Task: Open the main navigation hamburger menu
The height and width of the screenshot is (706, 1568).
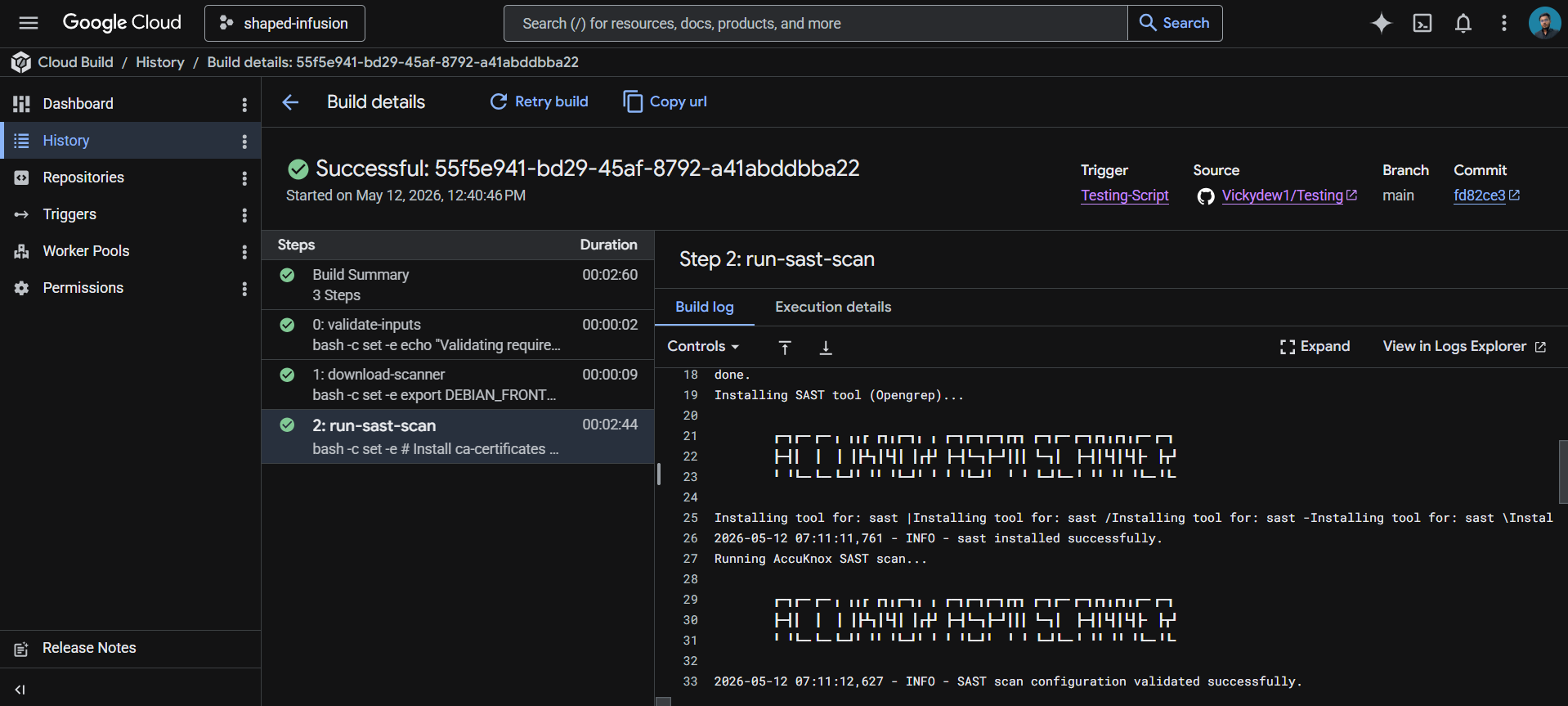Action: [x=29, y=23]
